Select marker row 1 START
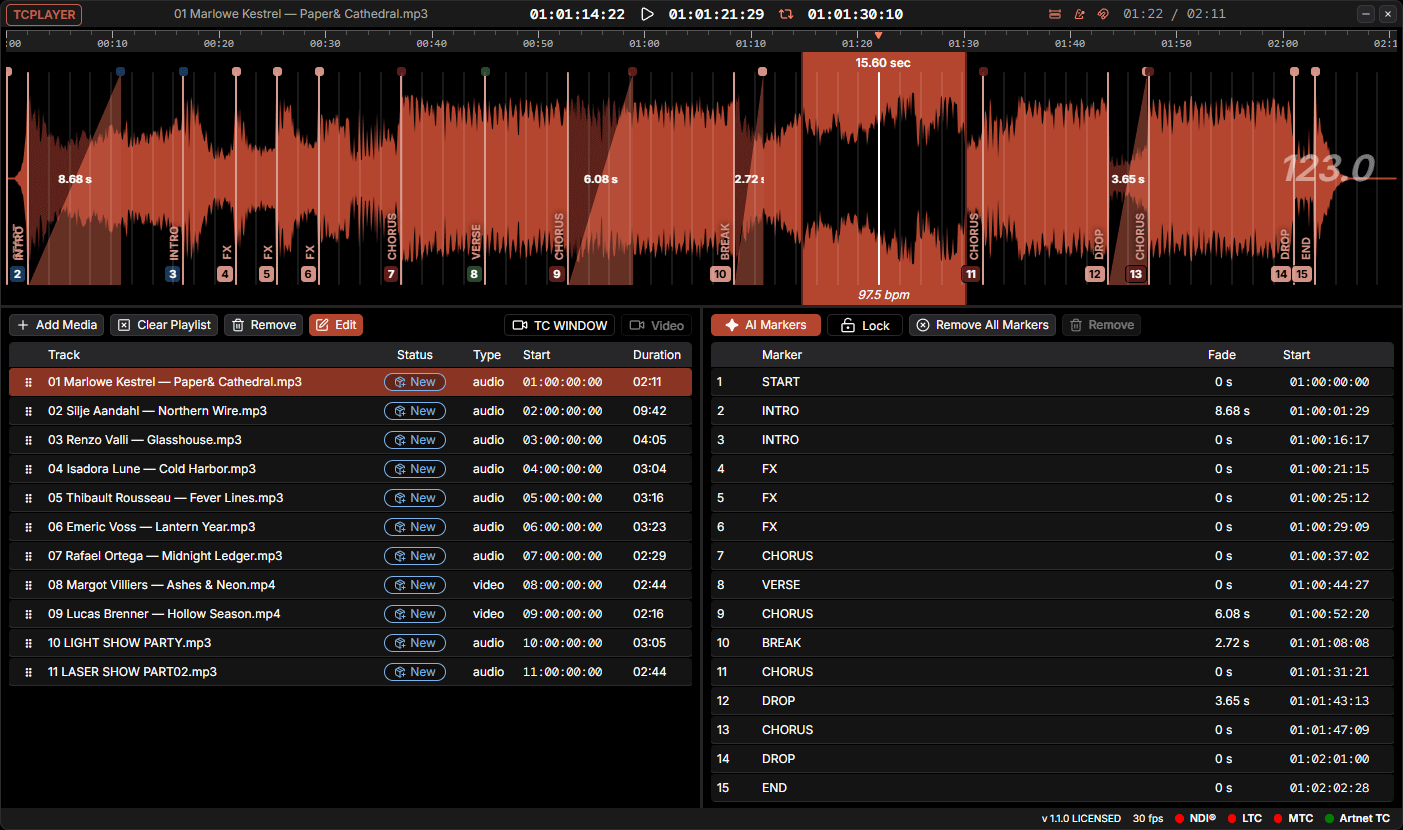The height and width of the screenshot is (830, 1403). 1052,382
